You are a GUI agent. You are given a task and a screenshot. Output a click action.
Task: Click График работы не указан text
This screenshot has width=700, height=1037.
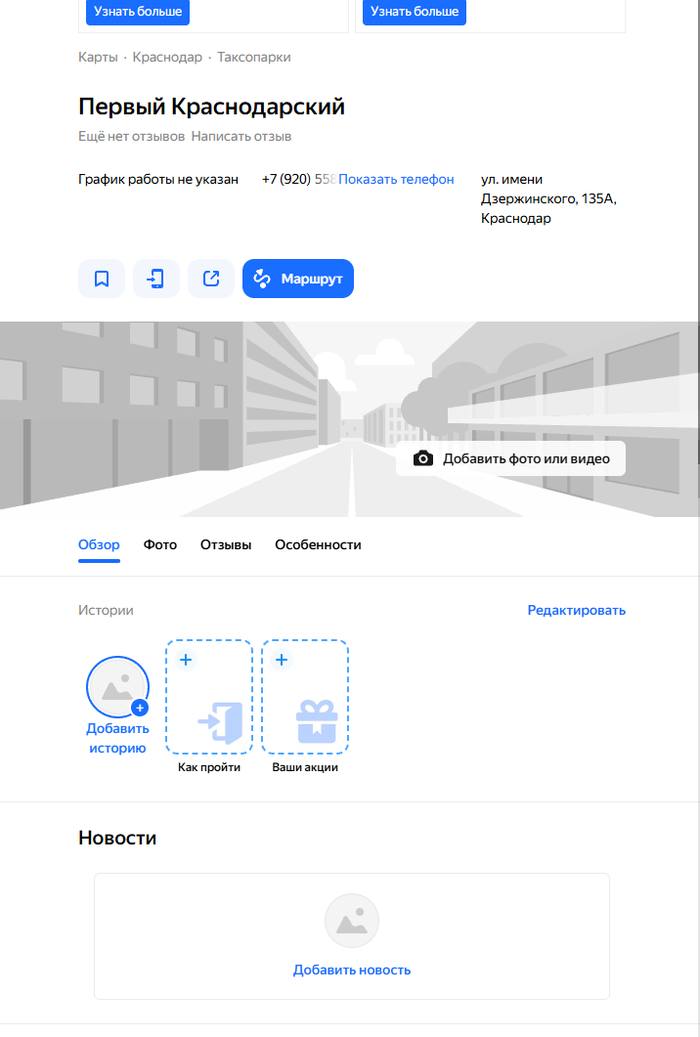pyautogui.click(x=158, y=179)
